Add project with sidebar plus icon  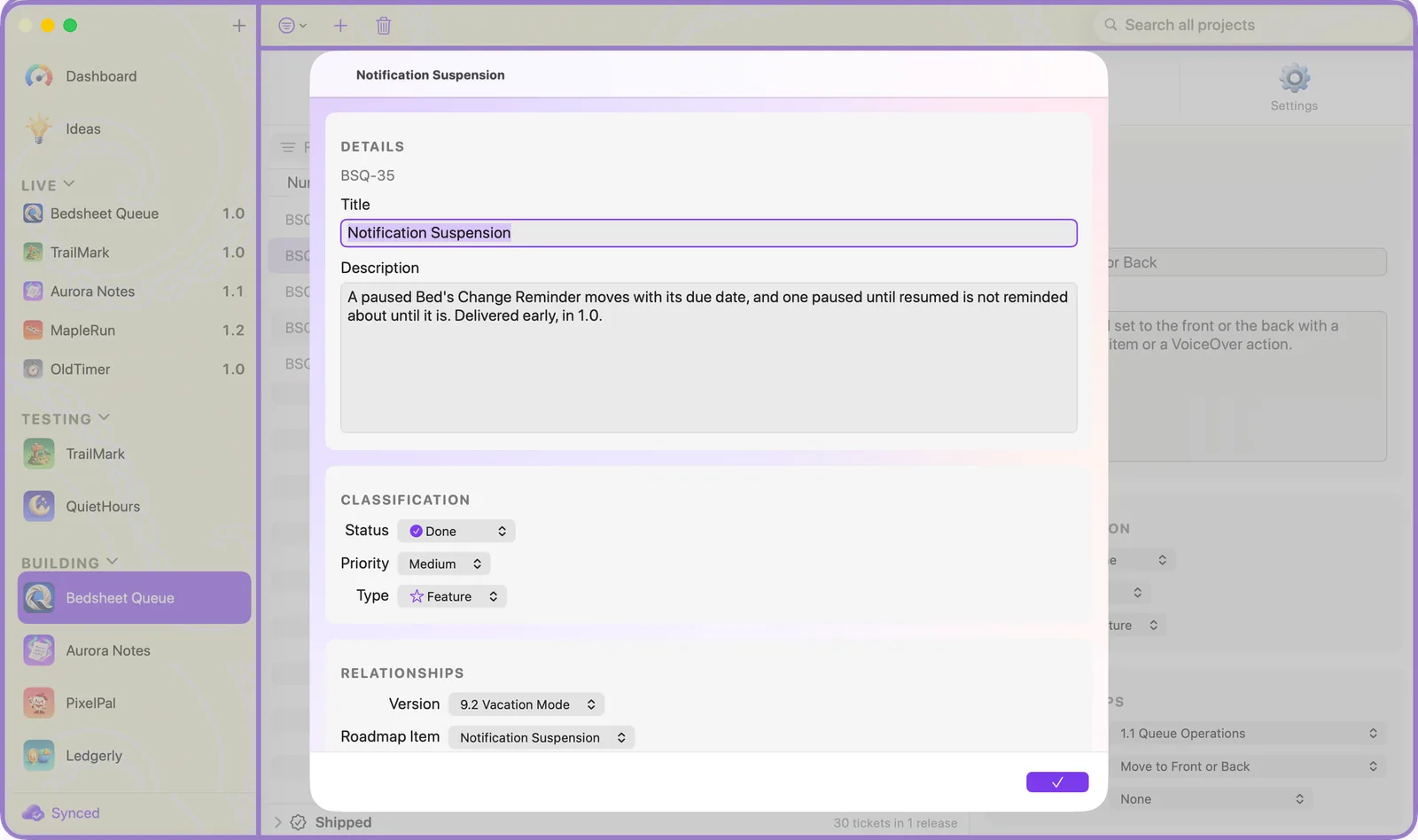click(239, 26)
